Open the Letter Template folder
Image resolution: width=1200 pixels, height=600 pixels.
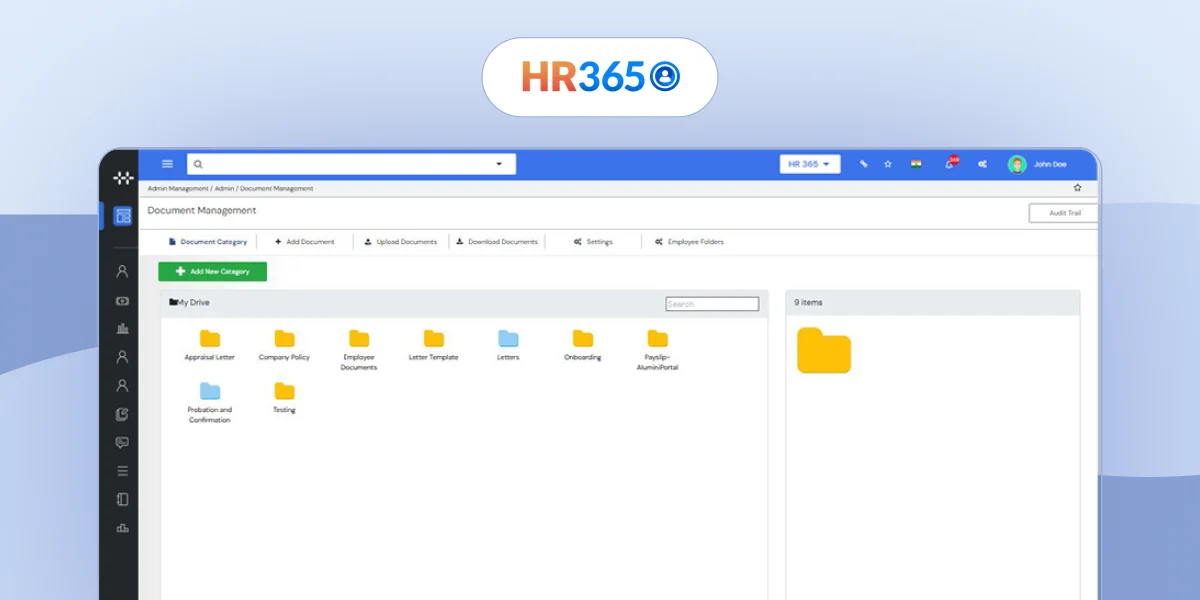[x=433, y=345]
